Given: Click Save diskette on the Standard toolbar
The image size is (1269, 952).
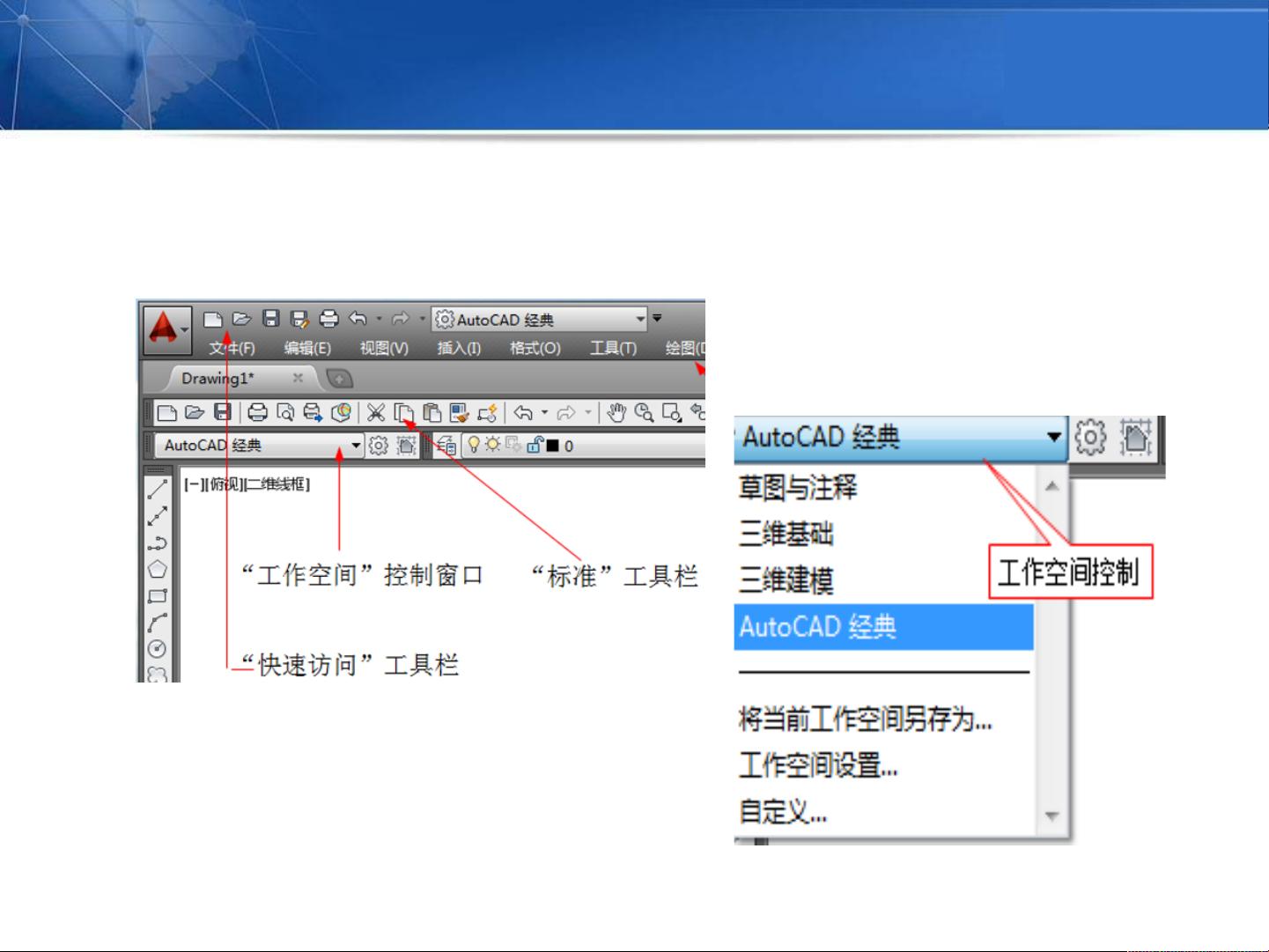Looking at the screenshot, I should pos(223,412).
